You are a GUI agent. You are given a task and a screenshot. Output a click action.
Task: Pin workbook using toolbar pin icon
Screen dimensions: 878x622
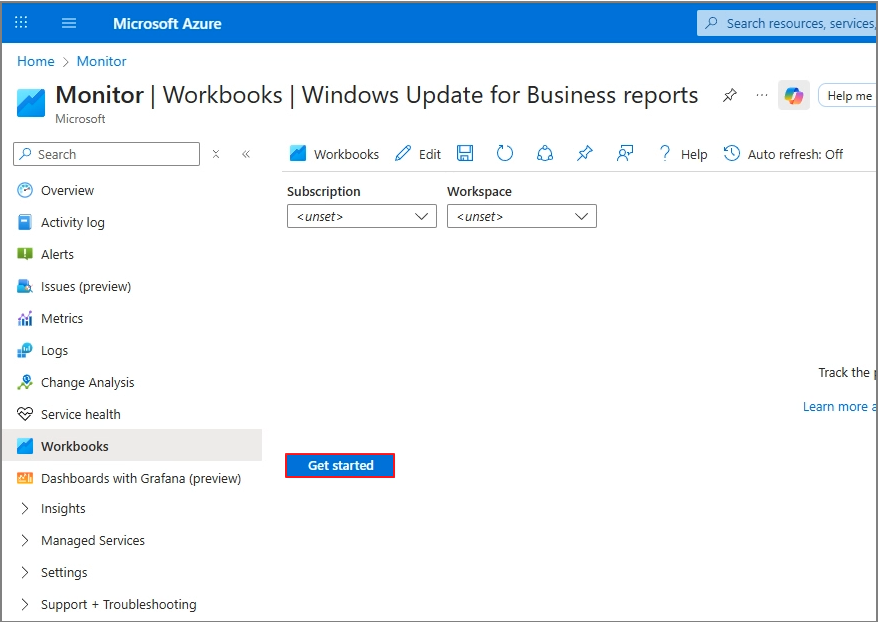[585, 153]
